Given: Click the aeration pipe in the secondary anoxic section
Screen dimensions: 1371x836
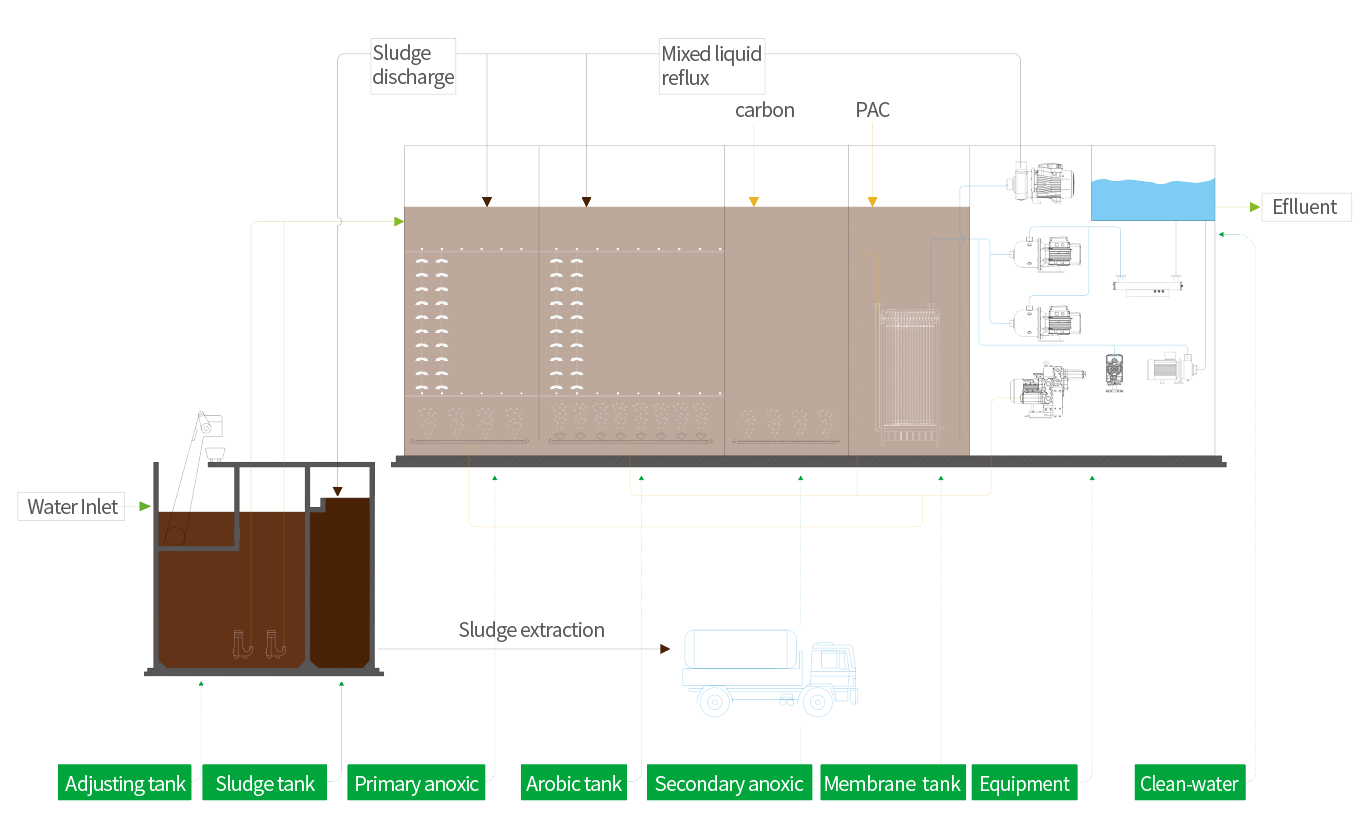Looking at the screenshot, I should [x=786, y=440].
